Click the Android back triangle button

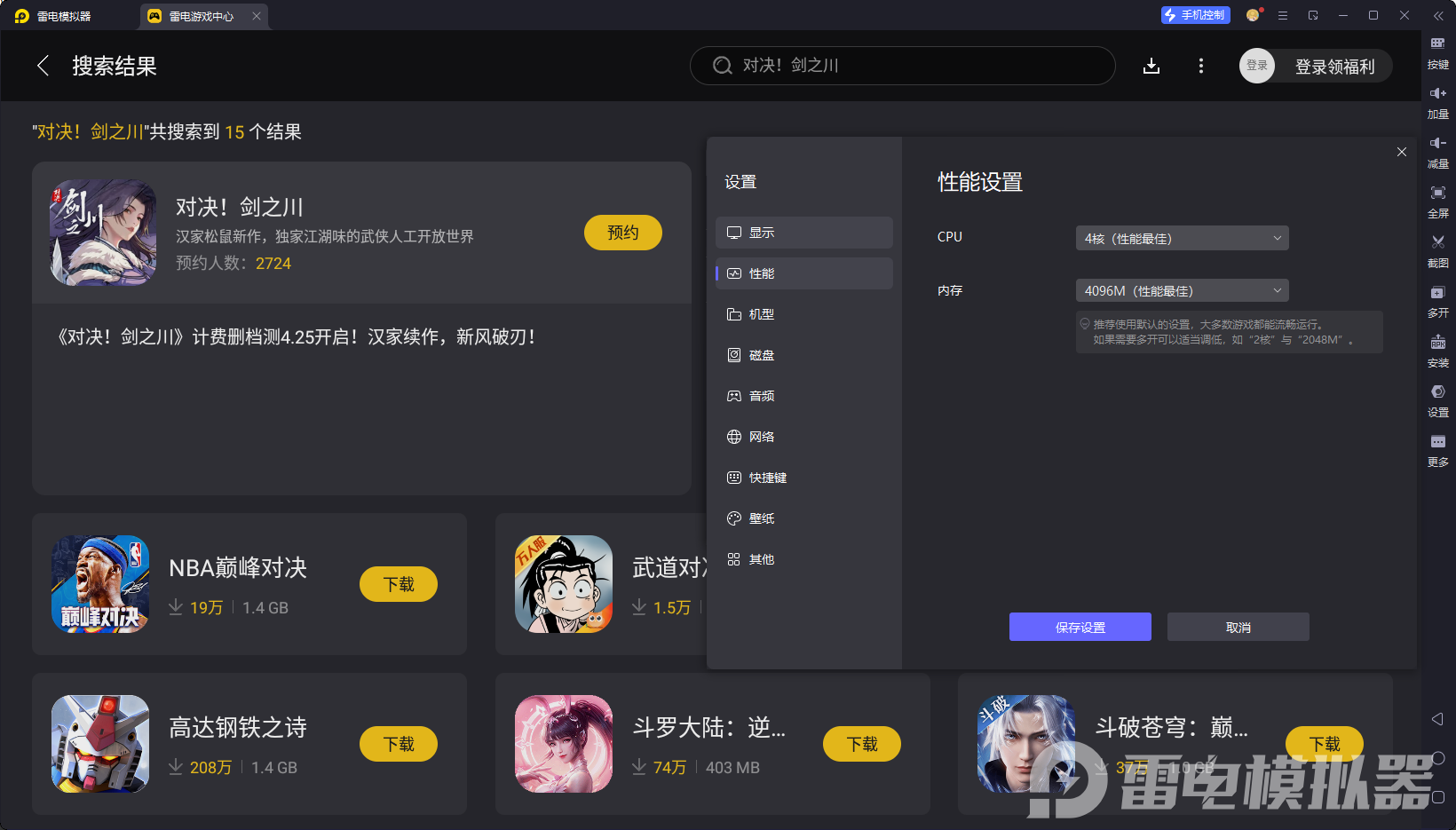tap(1437, 719)
